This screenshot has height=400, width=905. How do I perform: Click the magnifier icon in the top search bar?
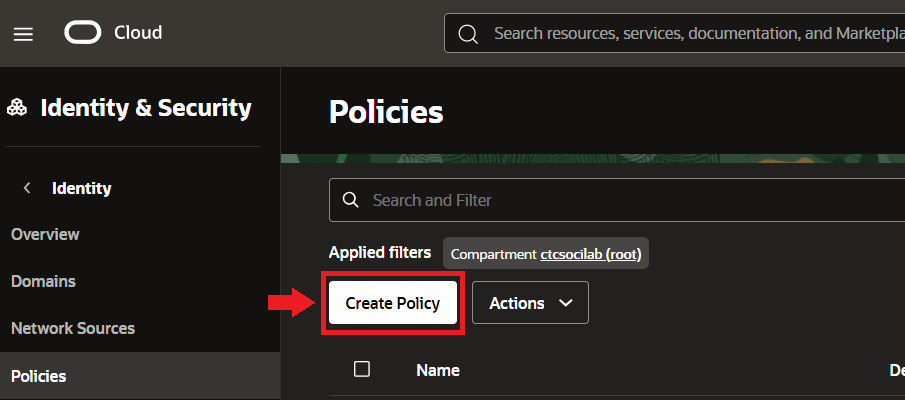[468, 33]
